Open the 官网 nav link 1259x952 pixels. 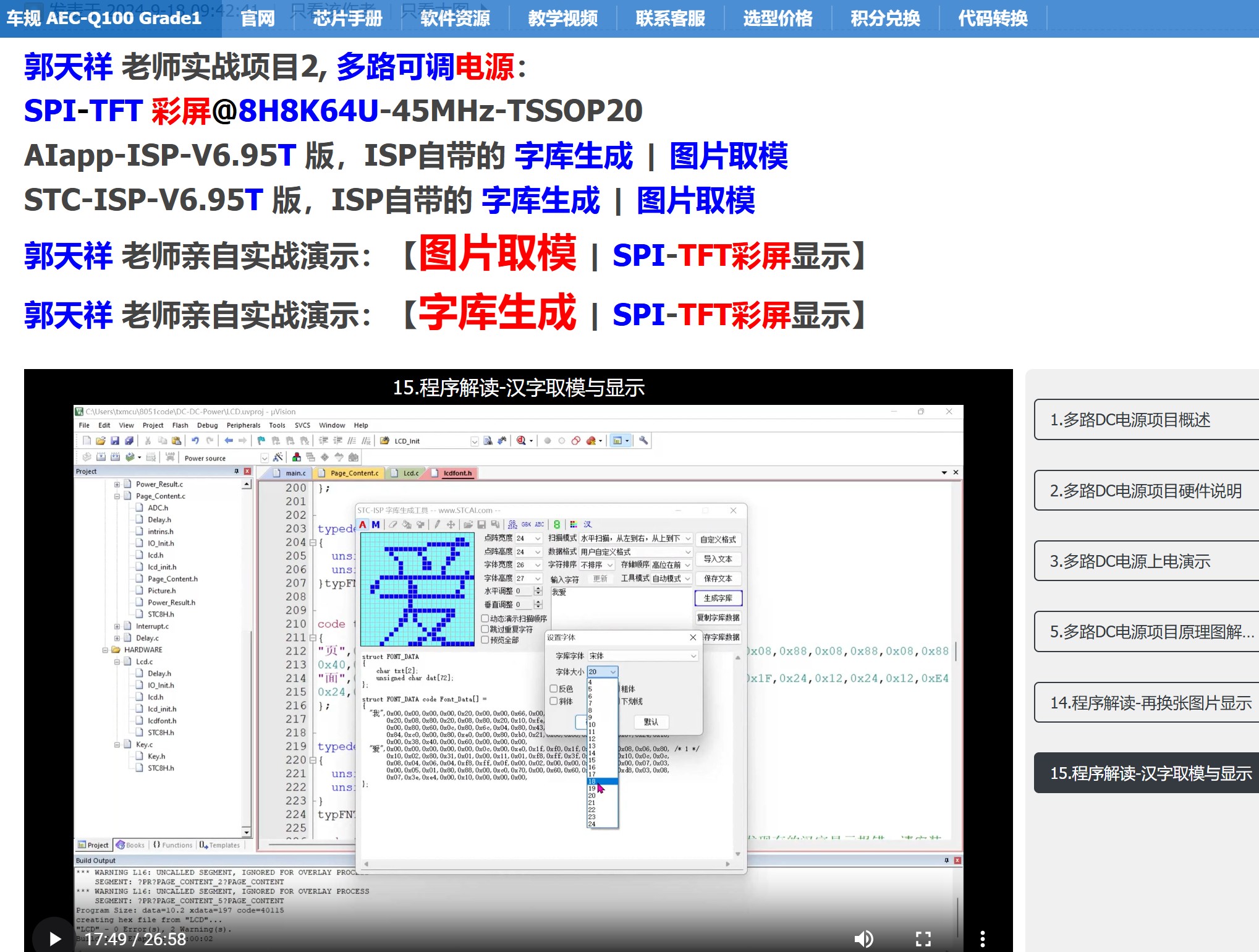(x=257, y=19)
